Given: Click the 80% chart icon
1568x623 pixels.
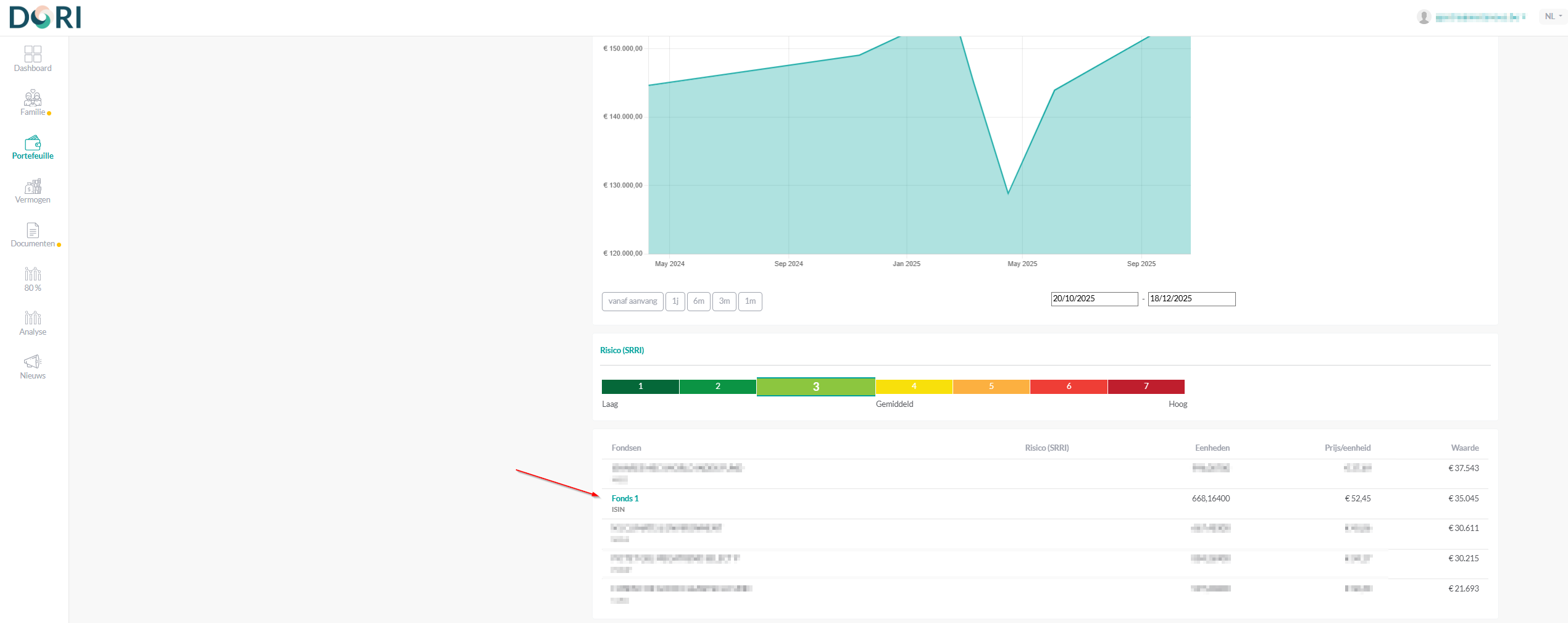Looking at the screenshot, I should coord(33,274).
